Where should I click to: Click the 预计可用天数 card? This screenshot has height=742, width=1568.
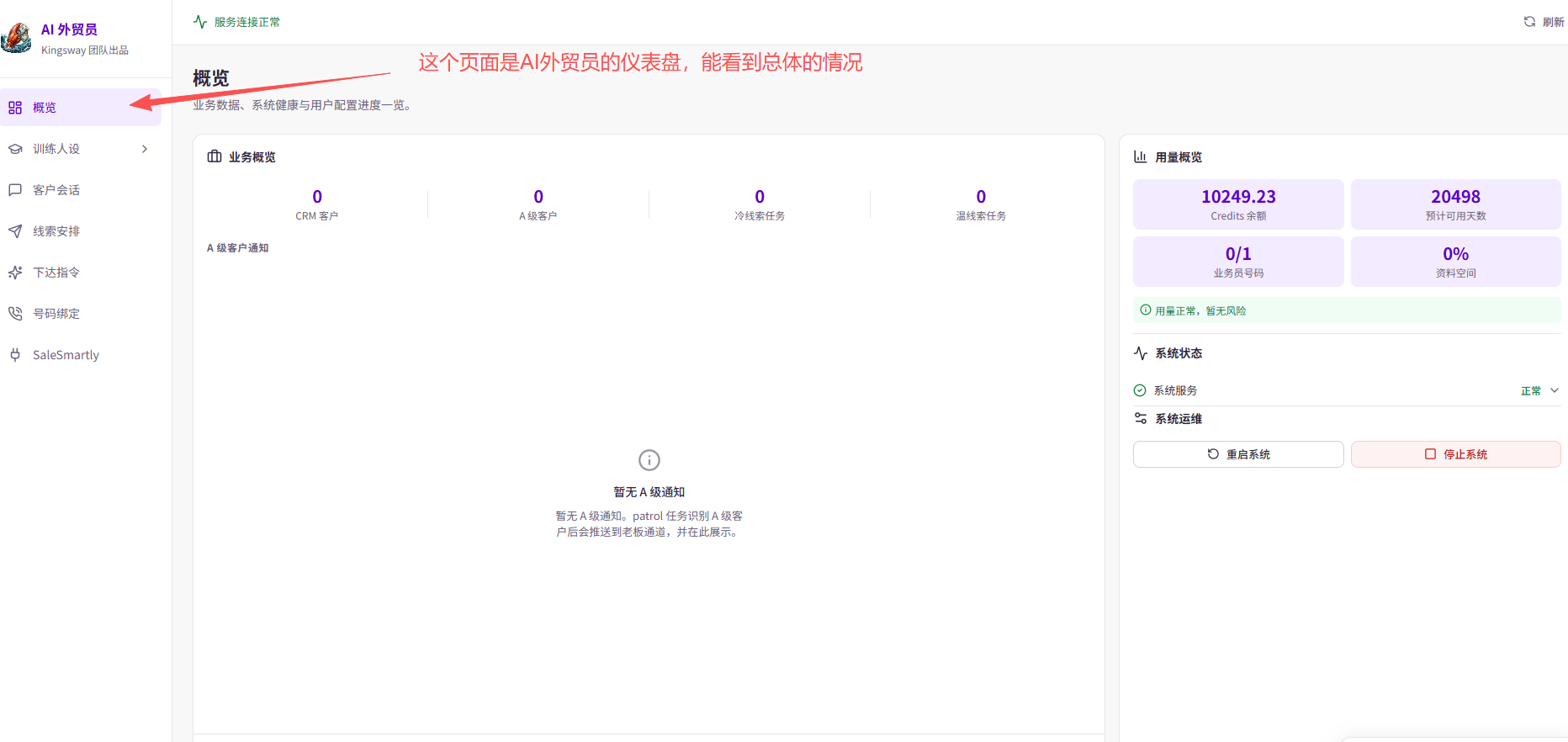pos(1456,204)
